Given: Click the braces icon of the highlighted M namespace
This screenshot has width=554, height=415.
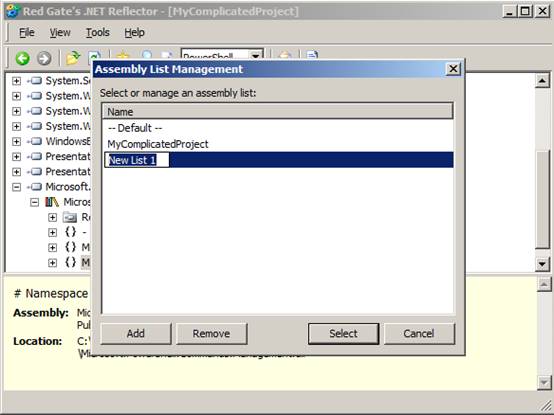Looking at the screenshot, I should click(70, 262).
